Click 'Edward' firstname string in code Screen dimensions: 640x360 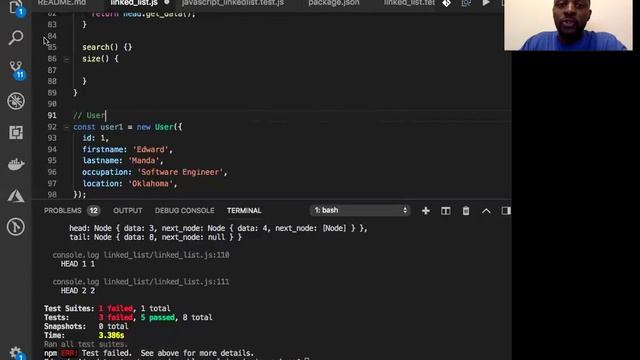tap(151, 150)
